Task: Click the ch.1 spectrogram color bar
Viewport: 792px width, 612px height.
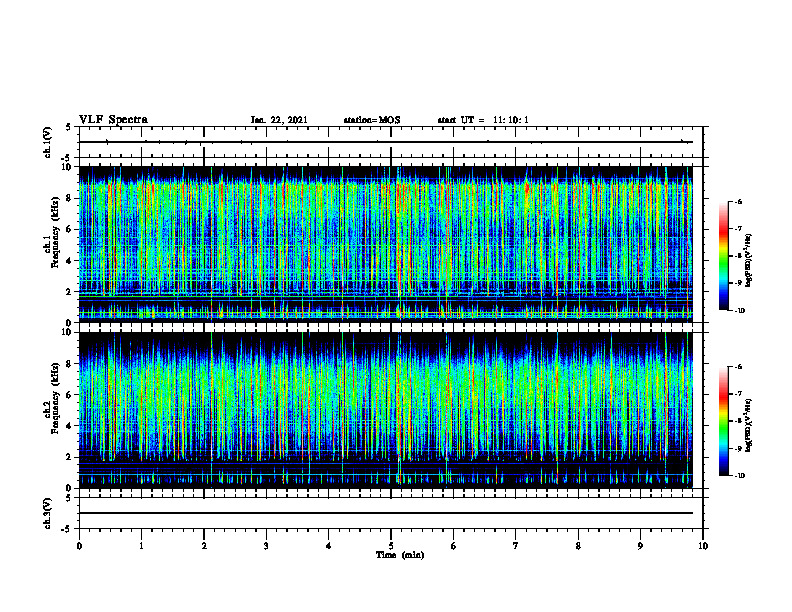Action: click(x=723, y=256)
